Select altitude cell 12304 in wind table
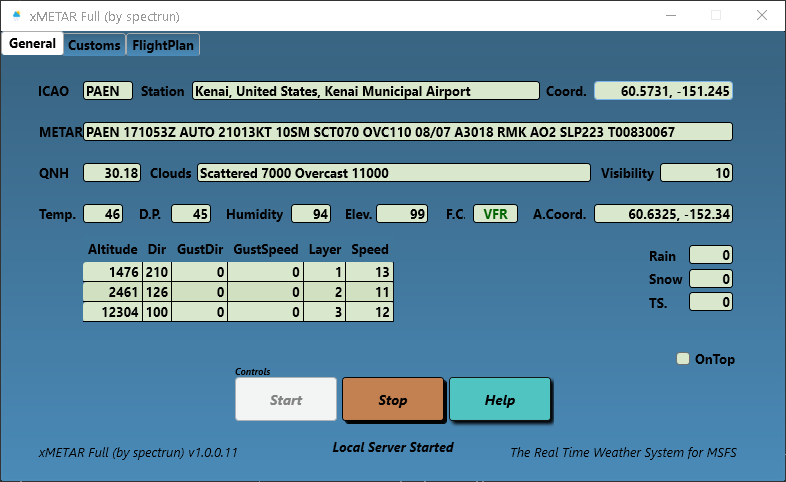 pos(113,312)
